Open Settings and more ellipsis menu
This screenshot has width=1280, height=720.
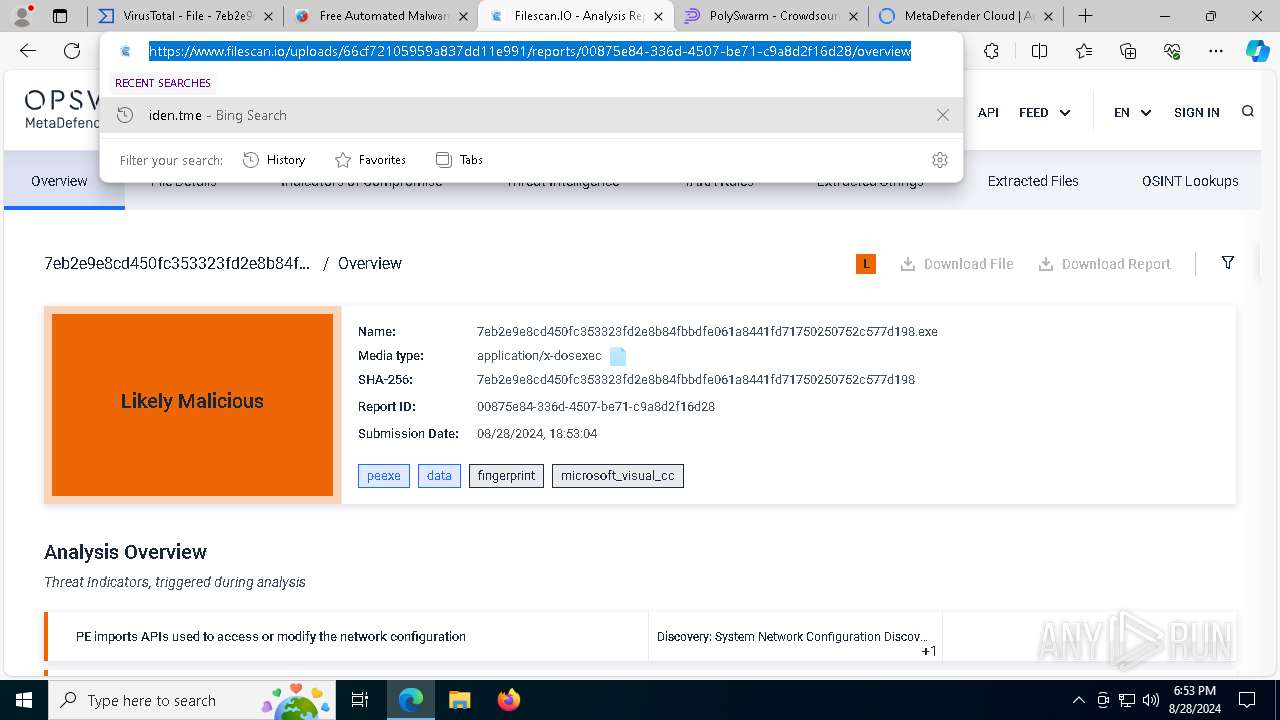1216,51
